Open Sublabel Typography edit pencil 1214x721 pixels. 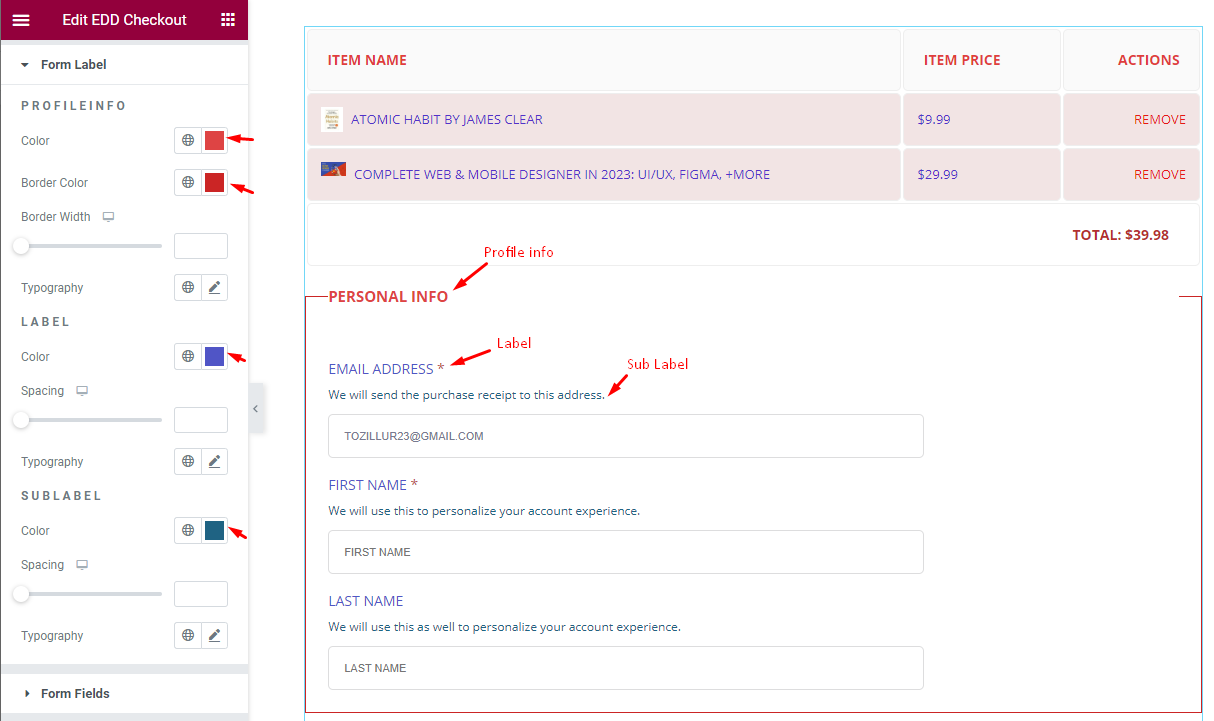click(214, 635)
